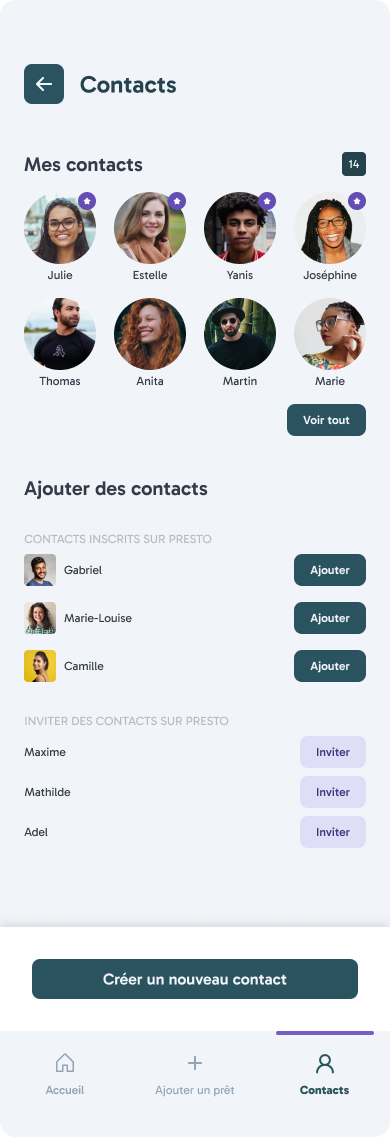Open Anita's contact photo
390x1137 pixels.
[x=150, y=334]
